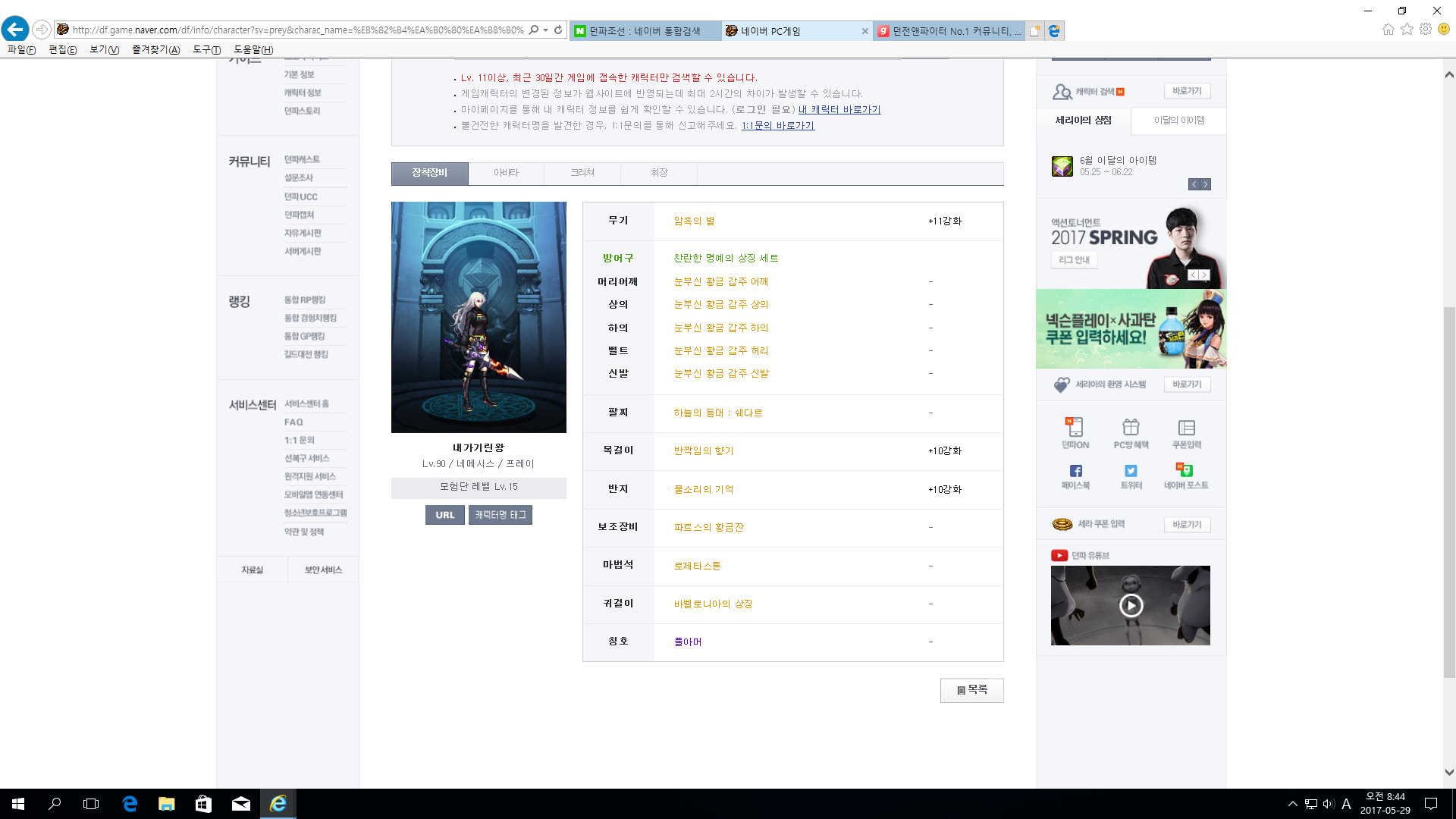Open the Action Center notification icon

point(1431,804)
